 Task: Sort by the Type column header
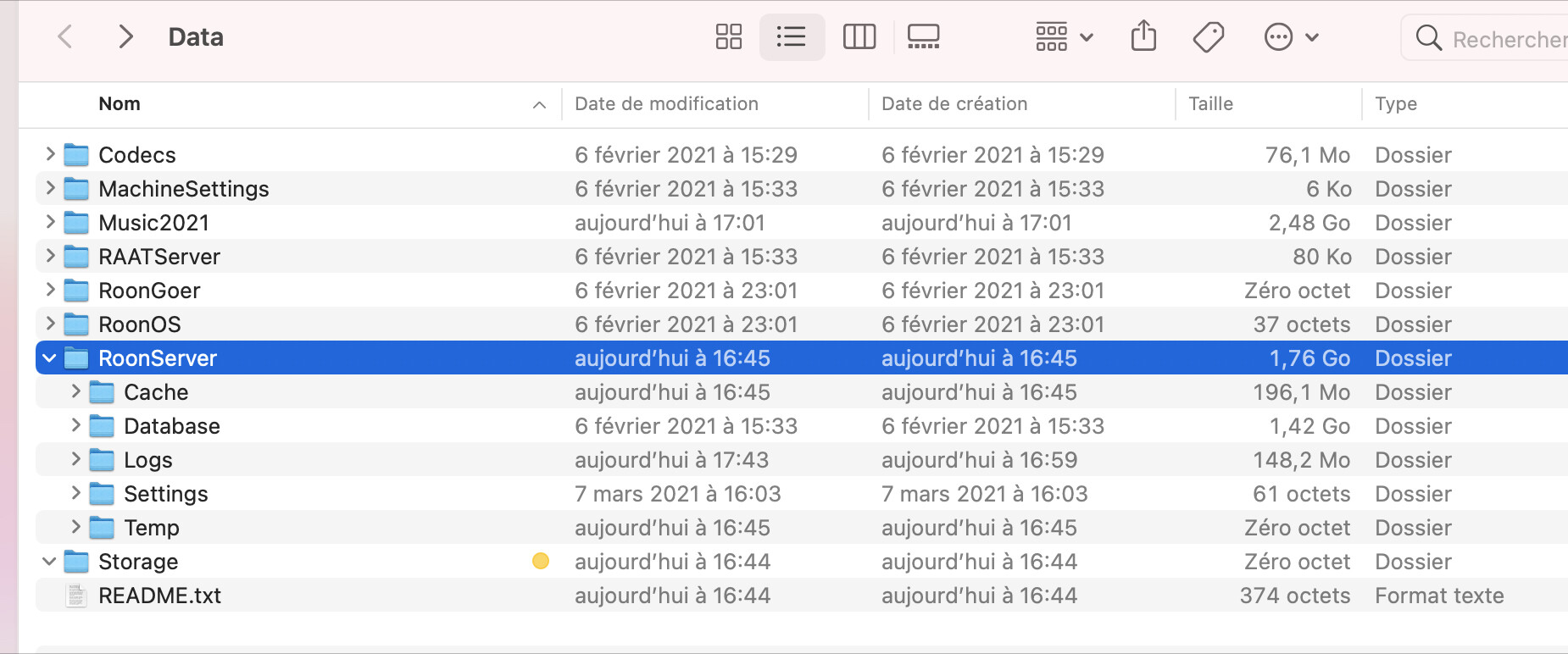1396,104
